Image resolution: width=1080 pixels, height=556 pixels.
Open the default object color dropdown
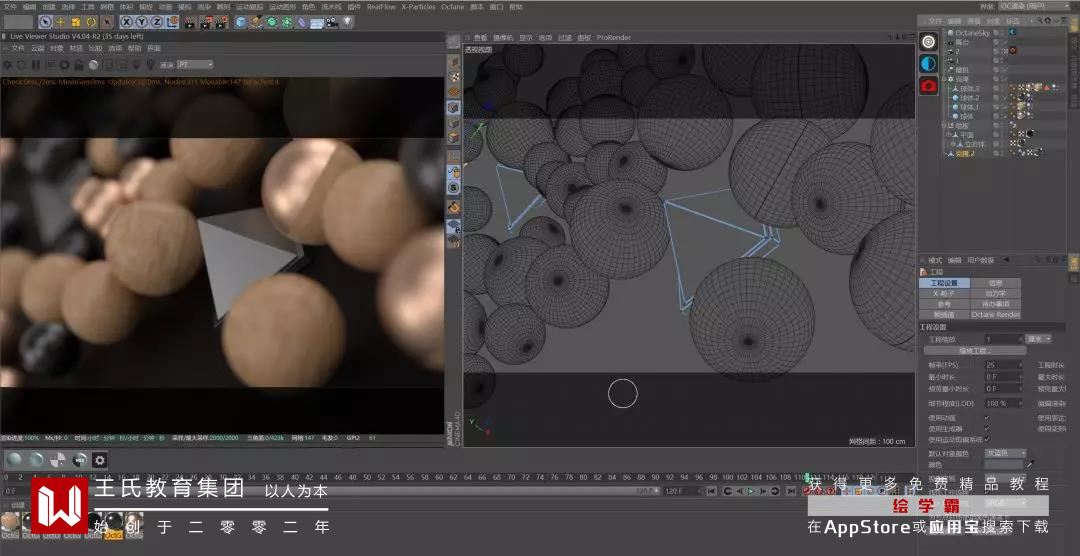click(x=1006, y=453)
